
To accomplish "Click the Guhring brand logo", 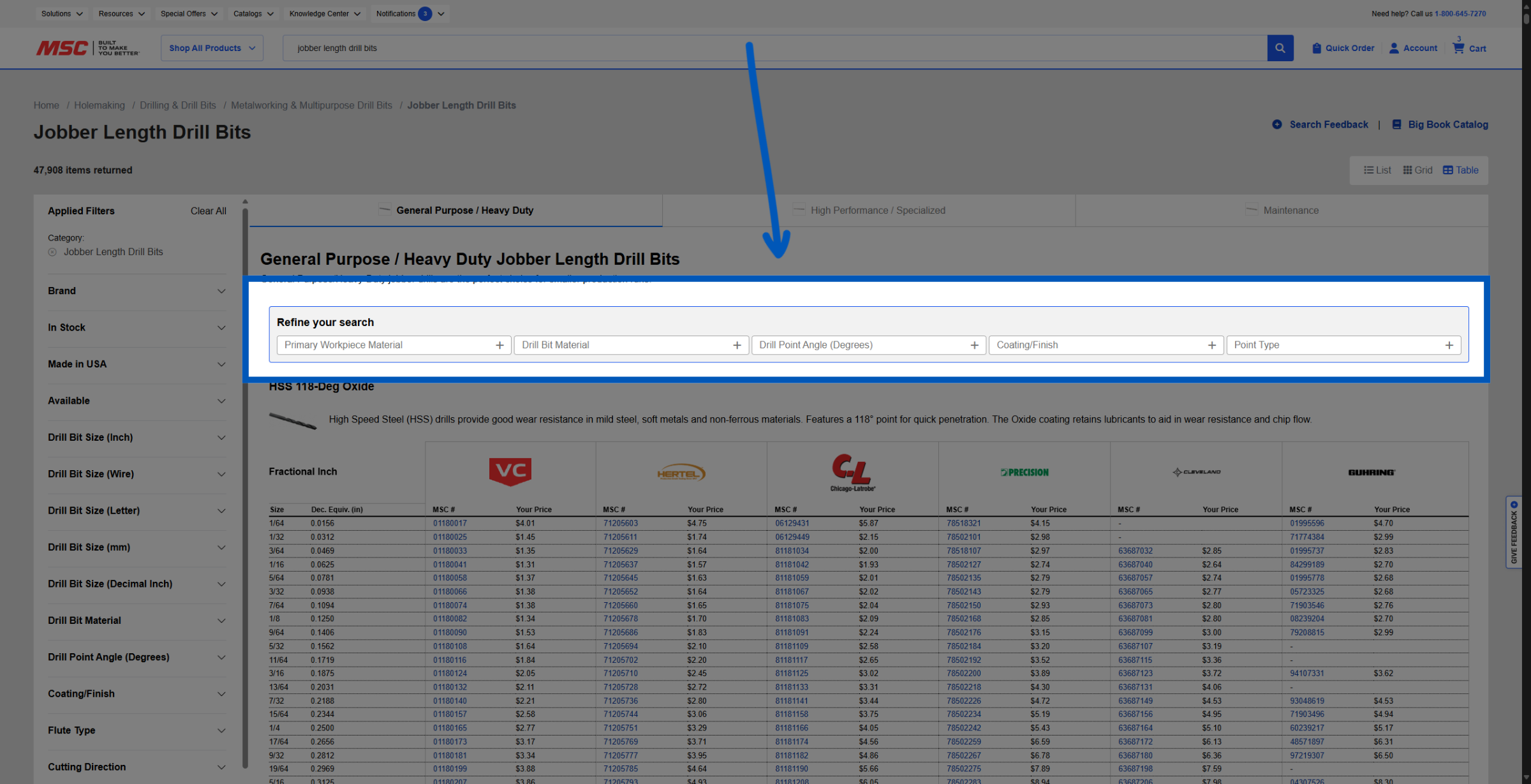I will tap(1372, 472).
